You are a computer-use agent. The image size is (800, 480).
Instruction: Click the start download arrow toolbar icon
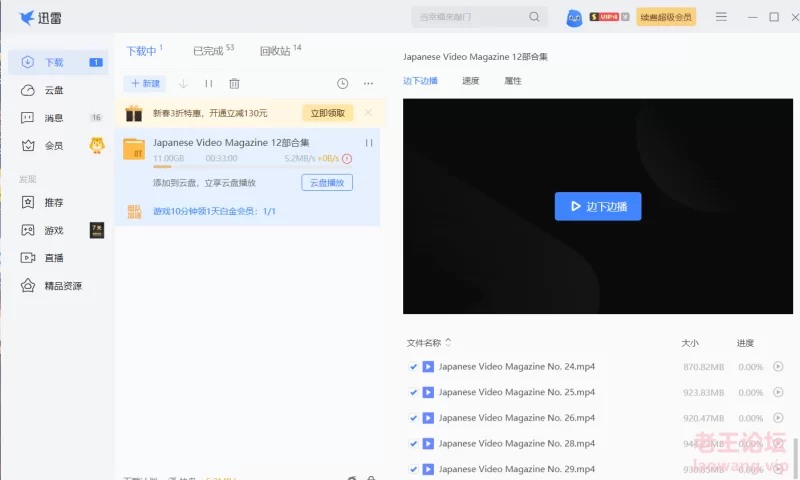click(x=183, y=84)
